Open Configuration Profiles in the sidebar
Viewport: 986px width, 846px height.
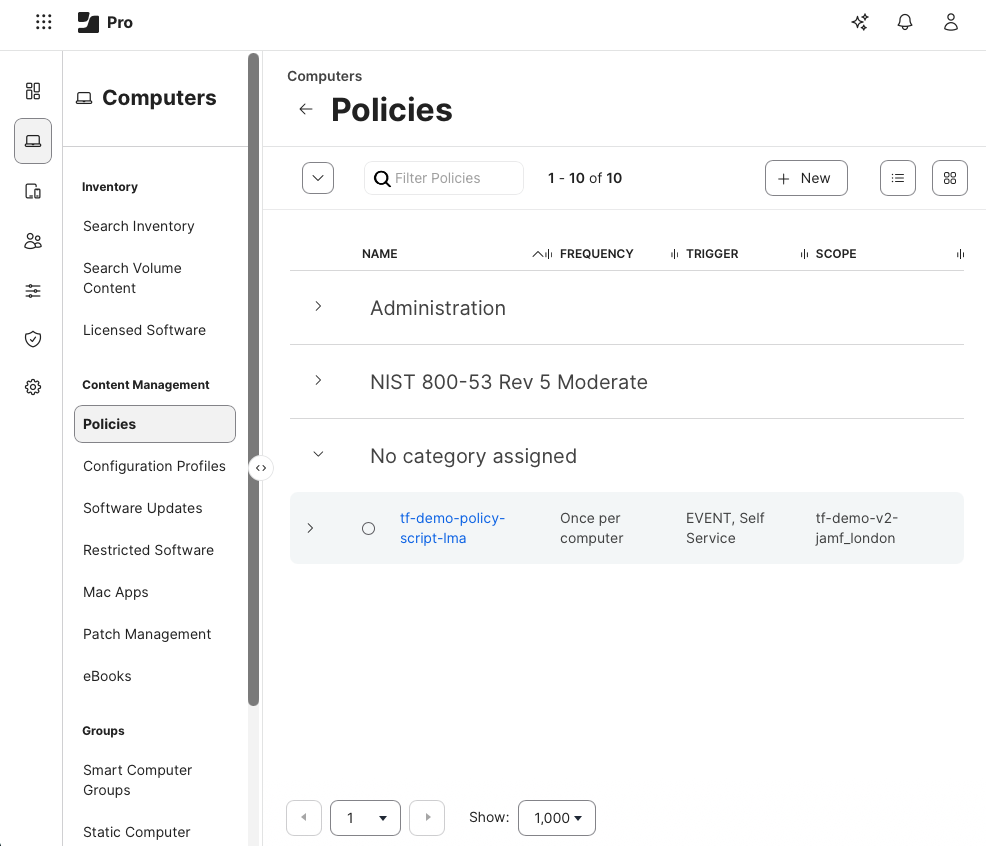[x=154, y=466]
